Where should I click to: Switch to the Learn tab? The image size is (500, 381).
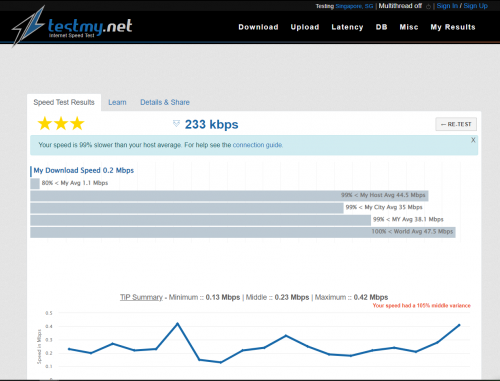point(117,102)
